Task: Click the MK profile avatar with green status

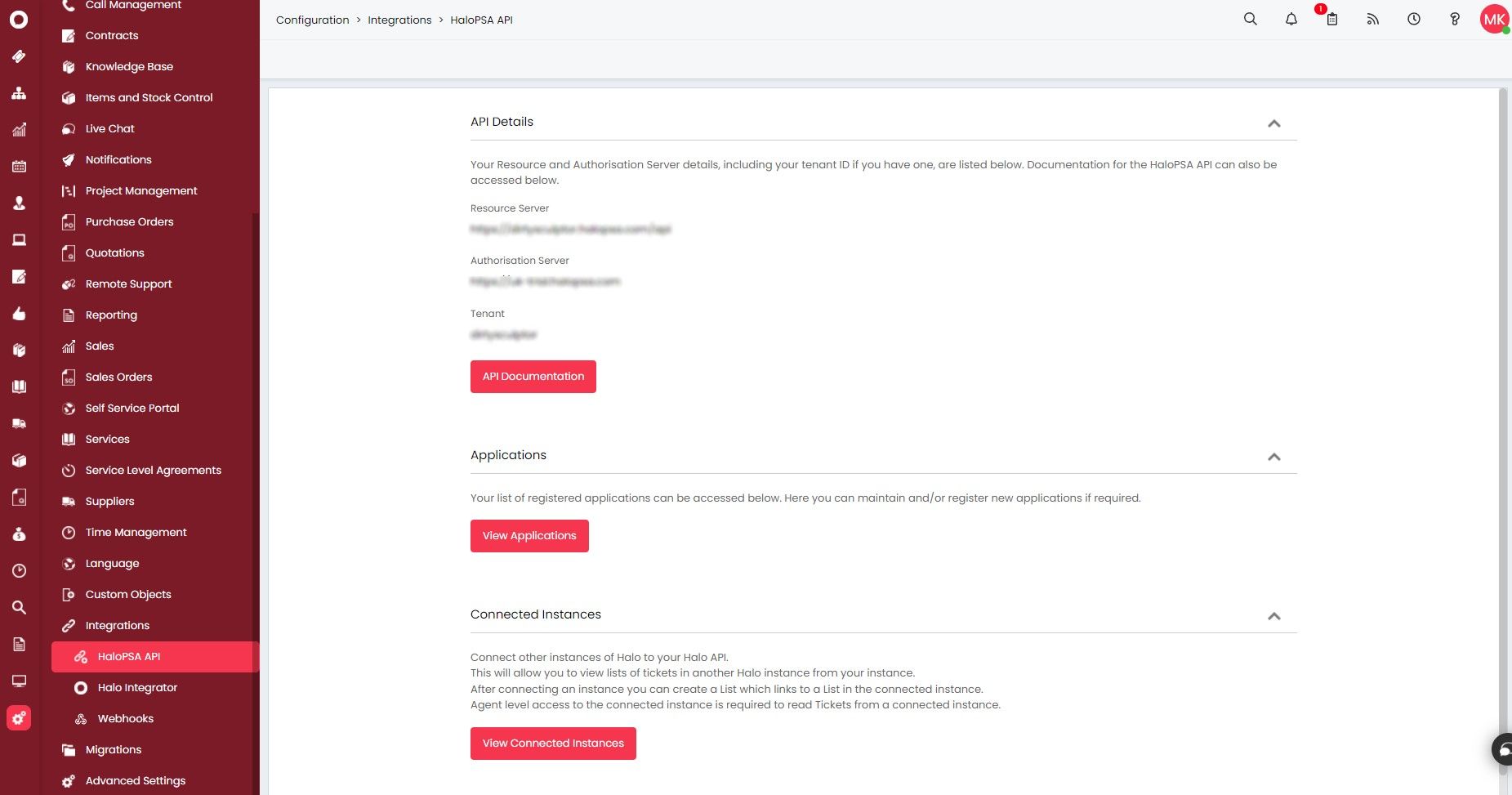Action: point(1493,19)
